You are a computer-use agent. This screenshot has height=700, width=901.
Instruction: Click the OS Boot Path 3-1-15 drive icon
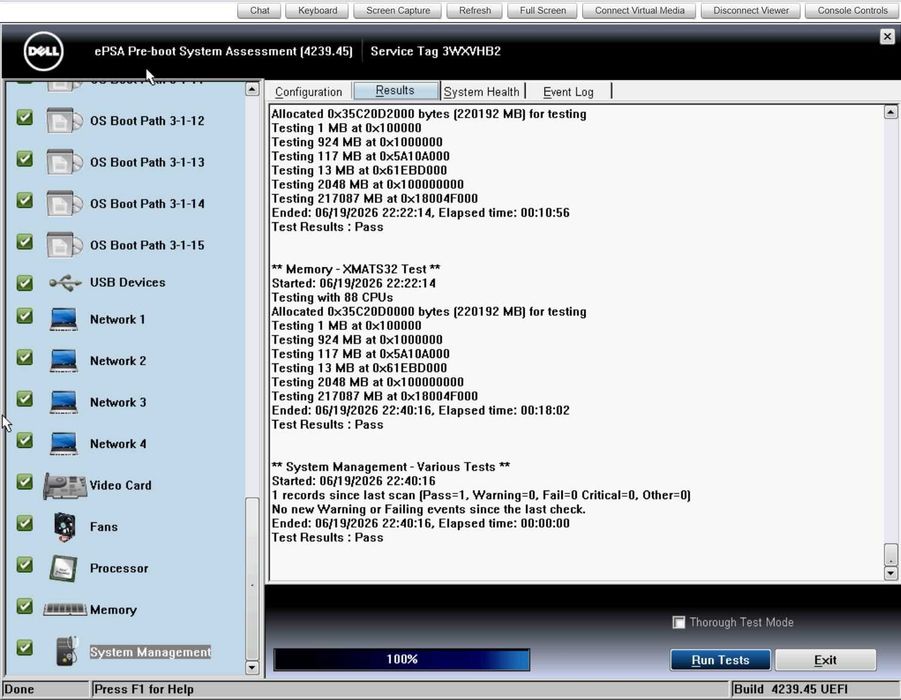pos(63,245)
